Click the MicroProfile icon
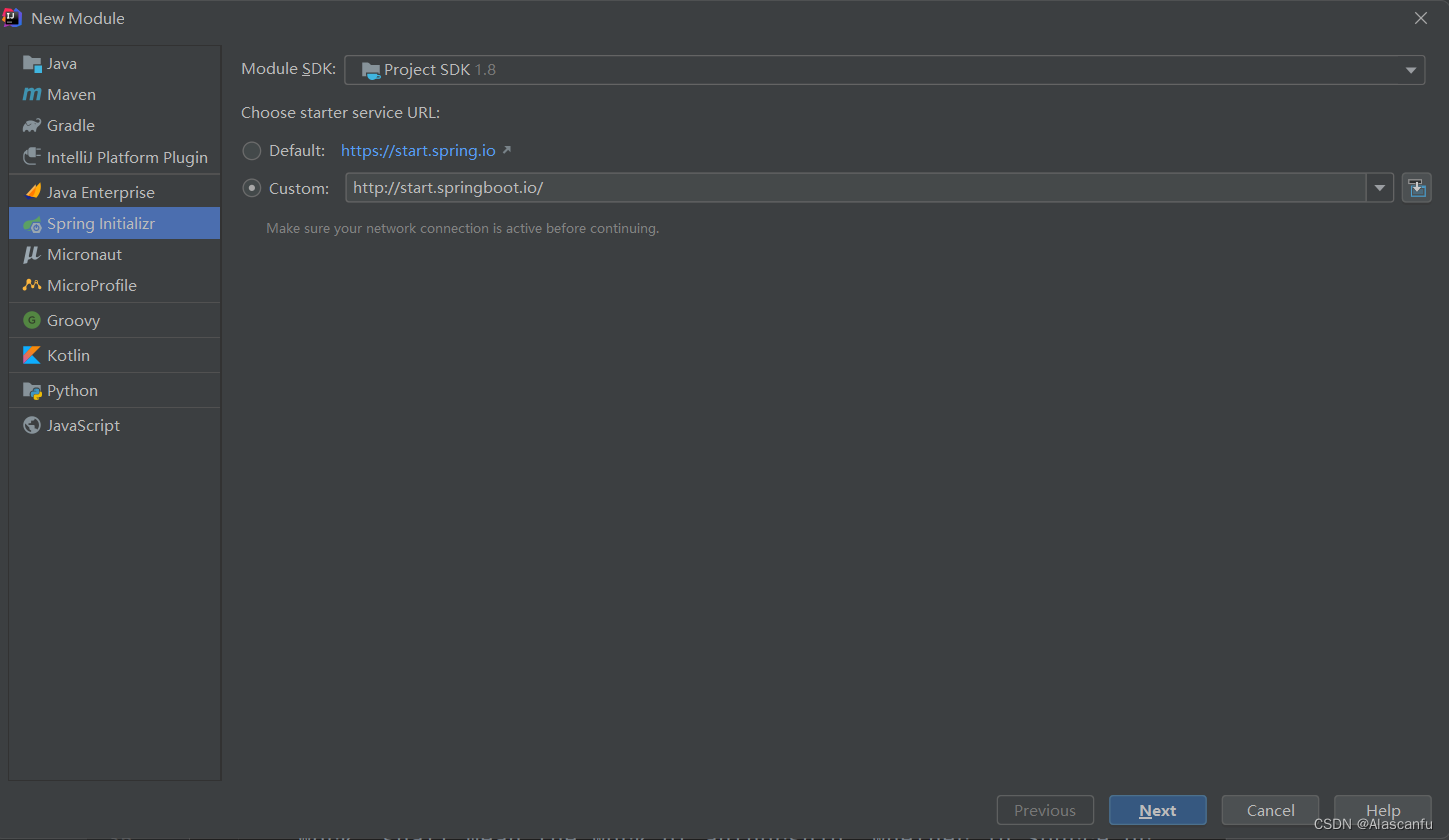 coord(32,285)
